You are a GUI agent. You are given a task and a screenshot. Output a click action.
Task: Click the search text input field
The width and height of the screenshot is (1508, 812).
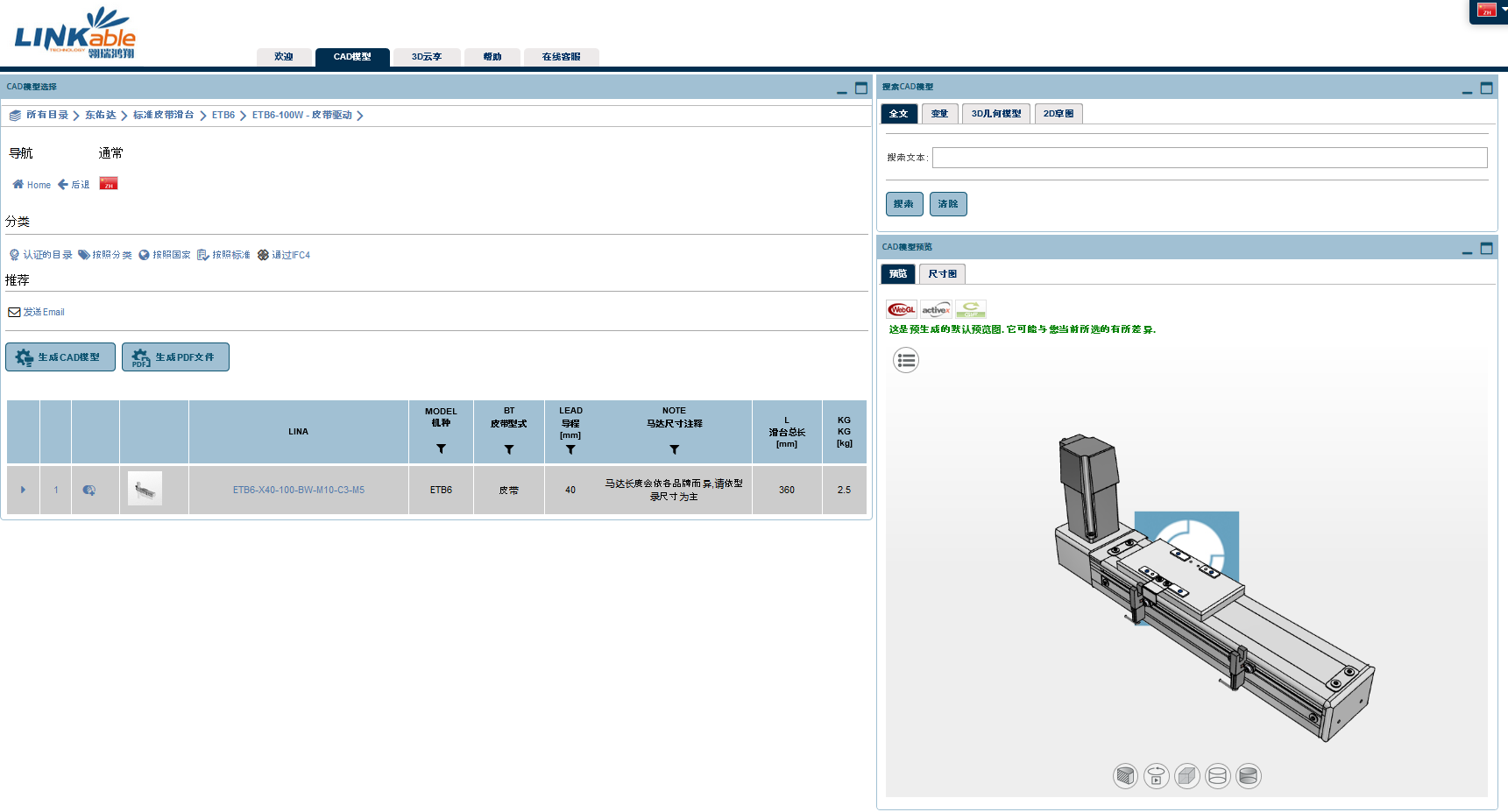tap(1209, 158)
